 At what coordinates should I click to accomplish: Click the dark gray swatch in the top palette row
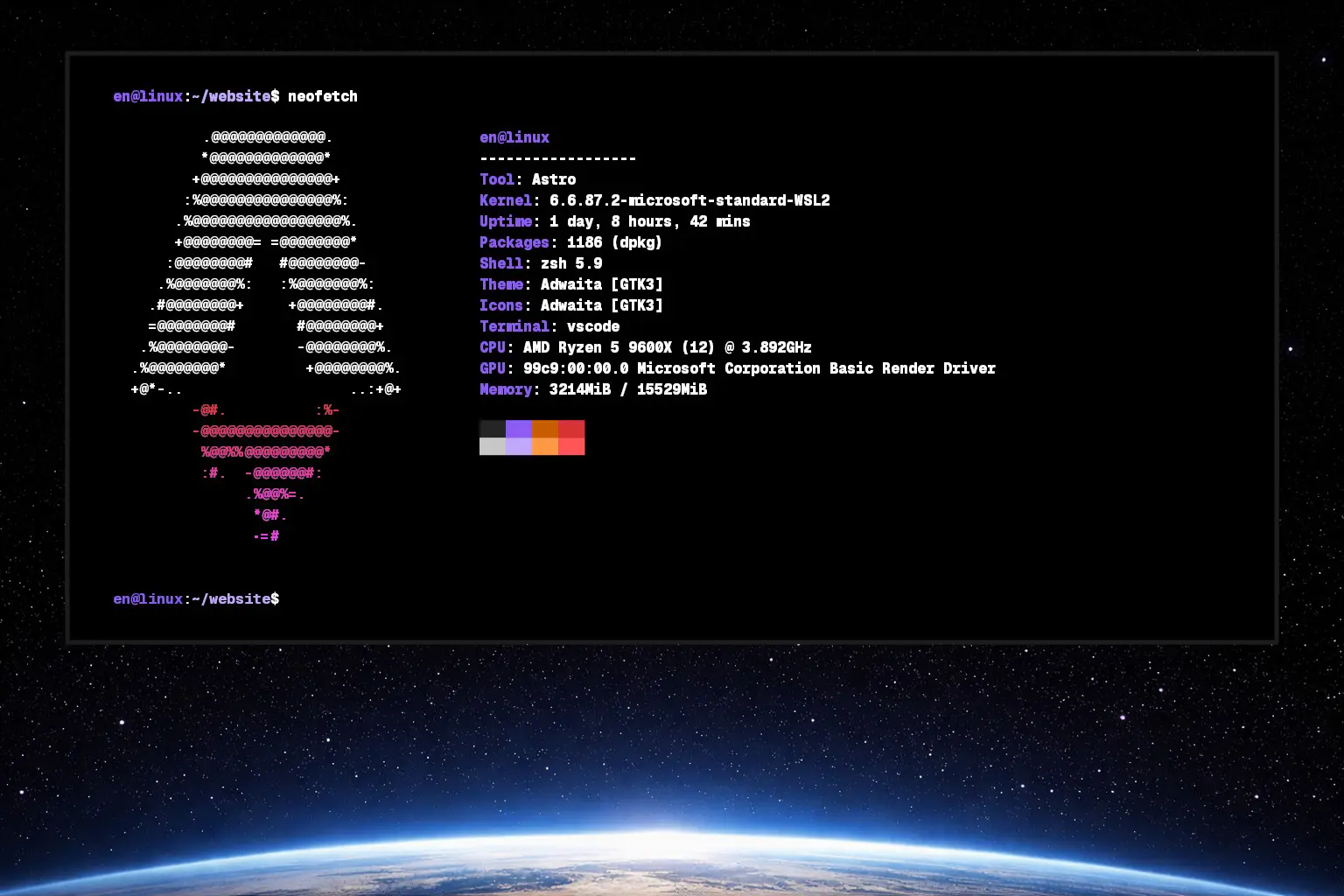[x=493, y=429]
